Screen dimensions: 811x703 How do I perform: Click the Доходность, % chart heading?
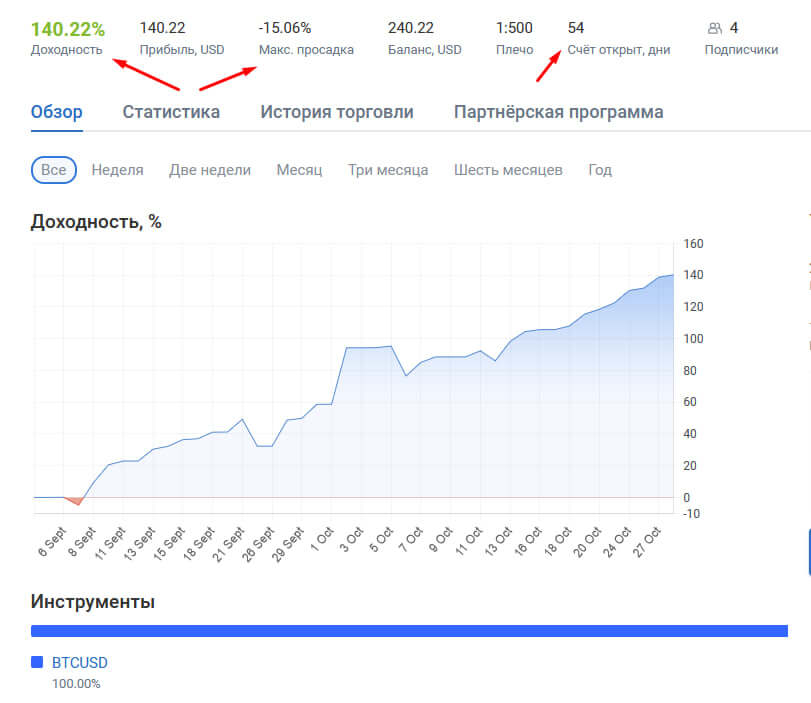click(96, 222)
